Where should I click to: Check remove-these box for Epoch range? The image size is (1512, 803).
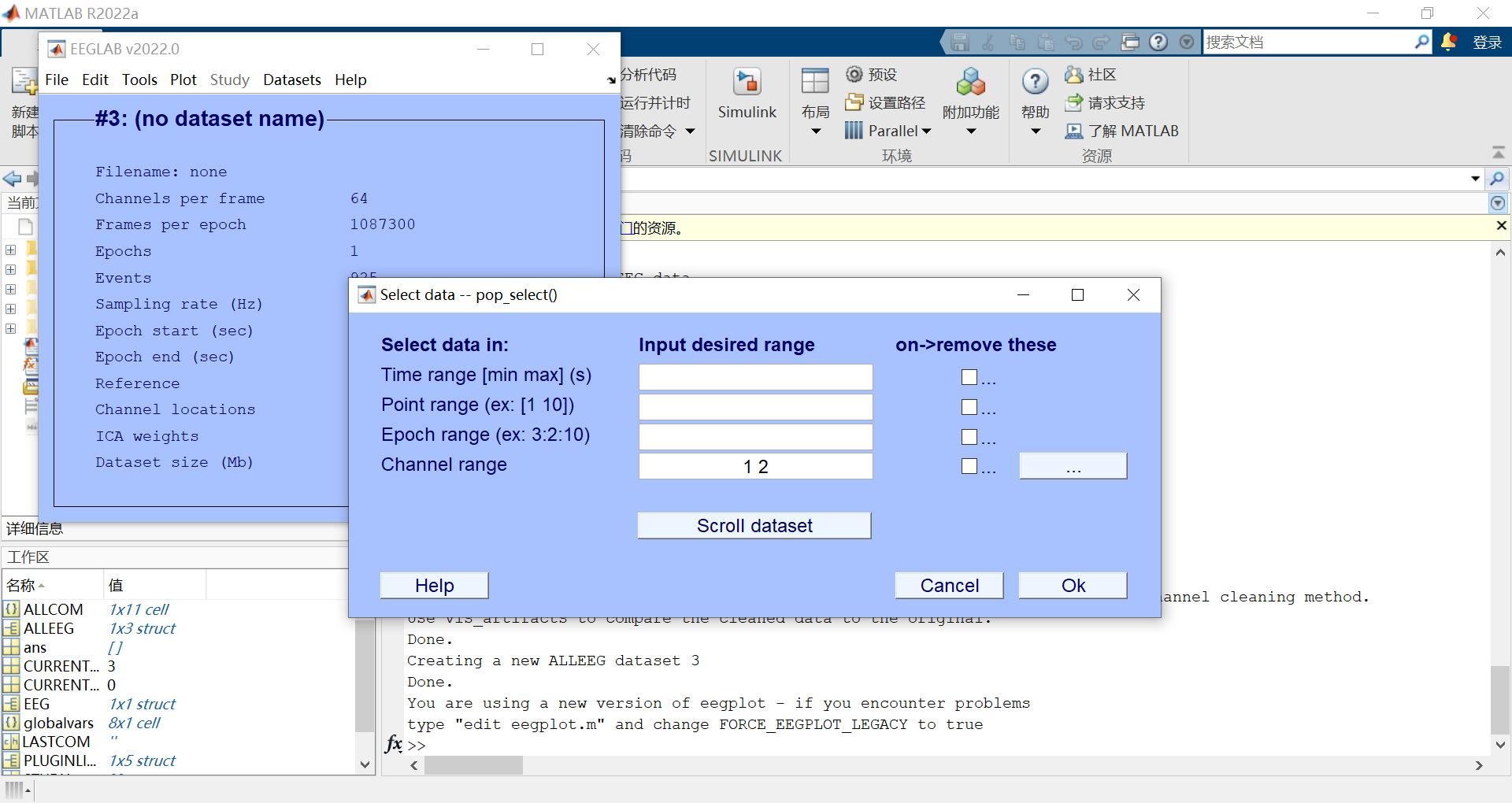(x=969, y=437)
